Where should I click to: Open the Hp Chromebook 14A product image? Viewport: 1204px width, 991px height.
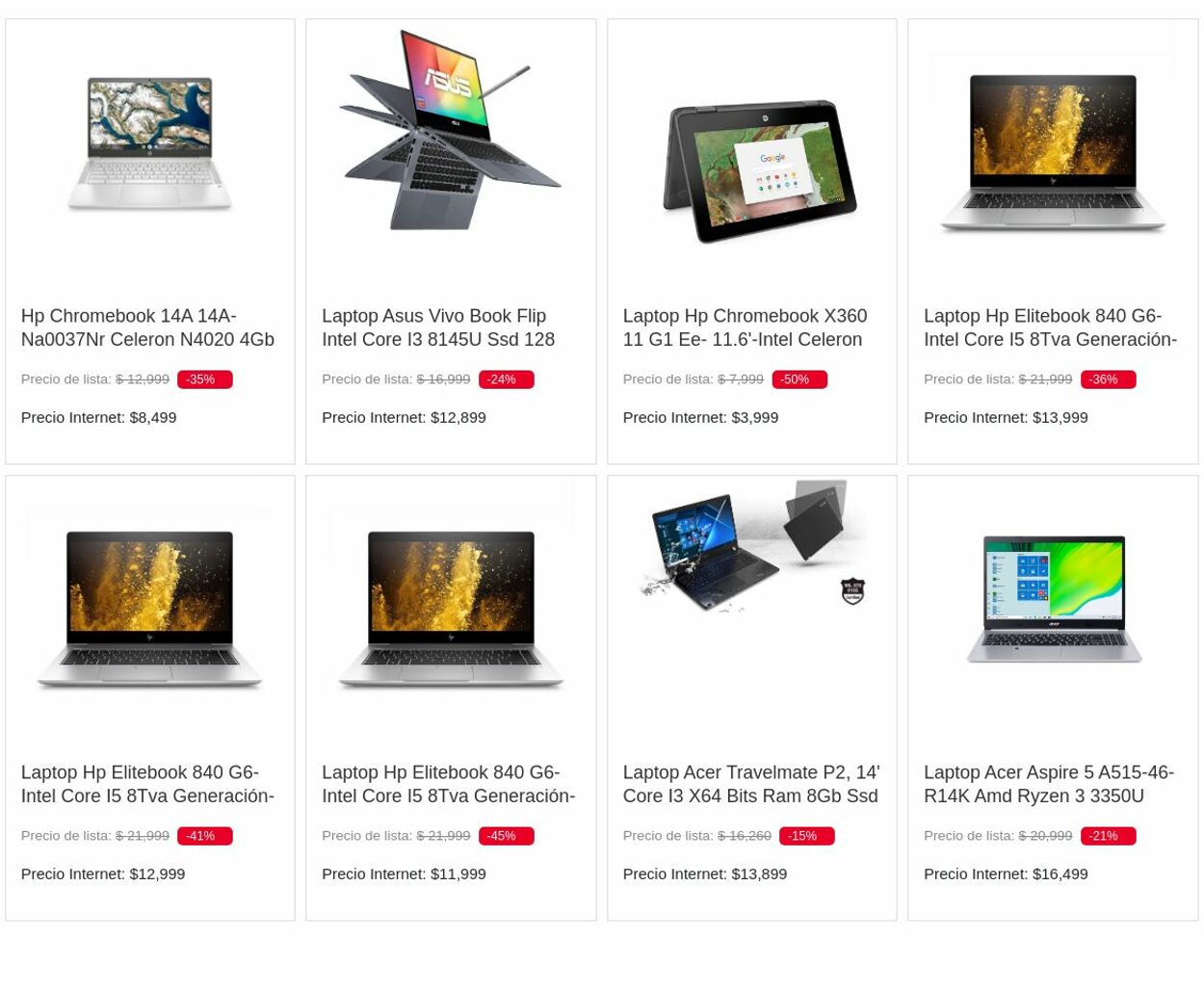point(149,143)
